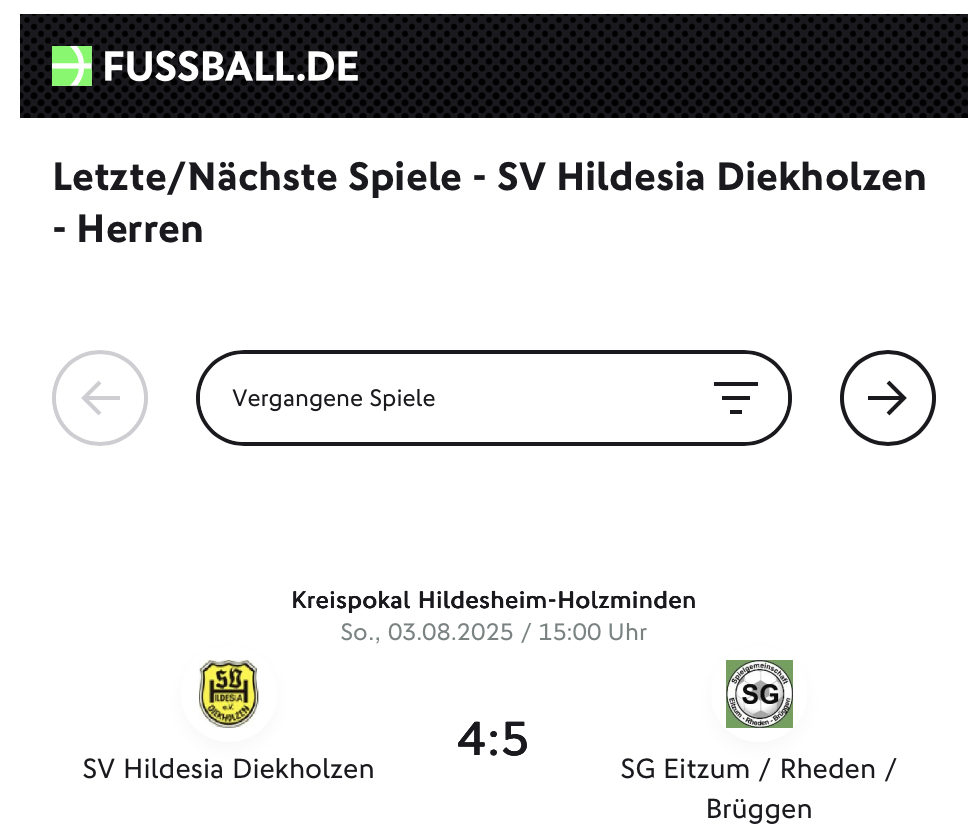
Task: Open SG Eitzum / Rheden / Brüggen team link
Action: tap(759, 789)
